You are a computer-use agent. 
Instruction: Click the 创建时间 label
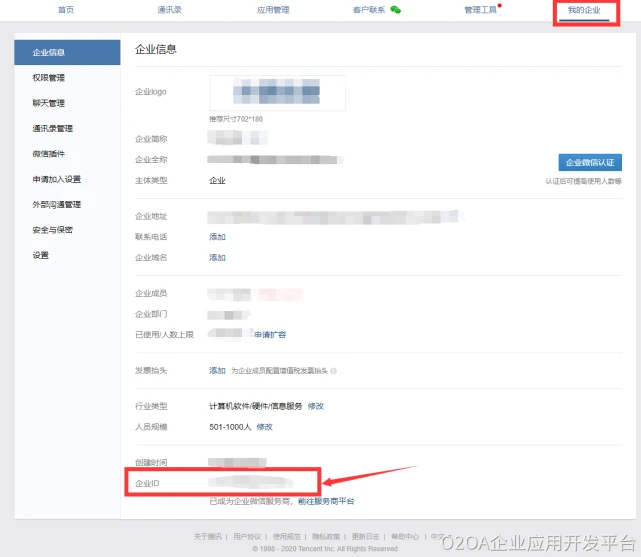(x=151, y=462)
